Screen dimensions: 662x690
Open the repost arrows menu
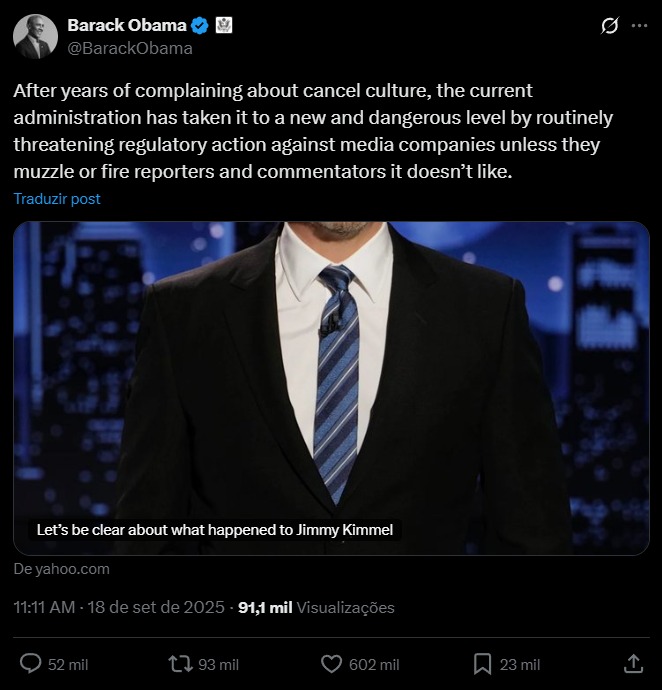coord(179,664)
